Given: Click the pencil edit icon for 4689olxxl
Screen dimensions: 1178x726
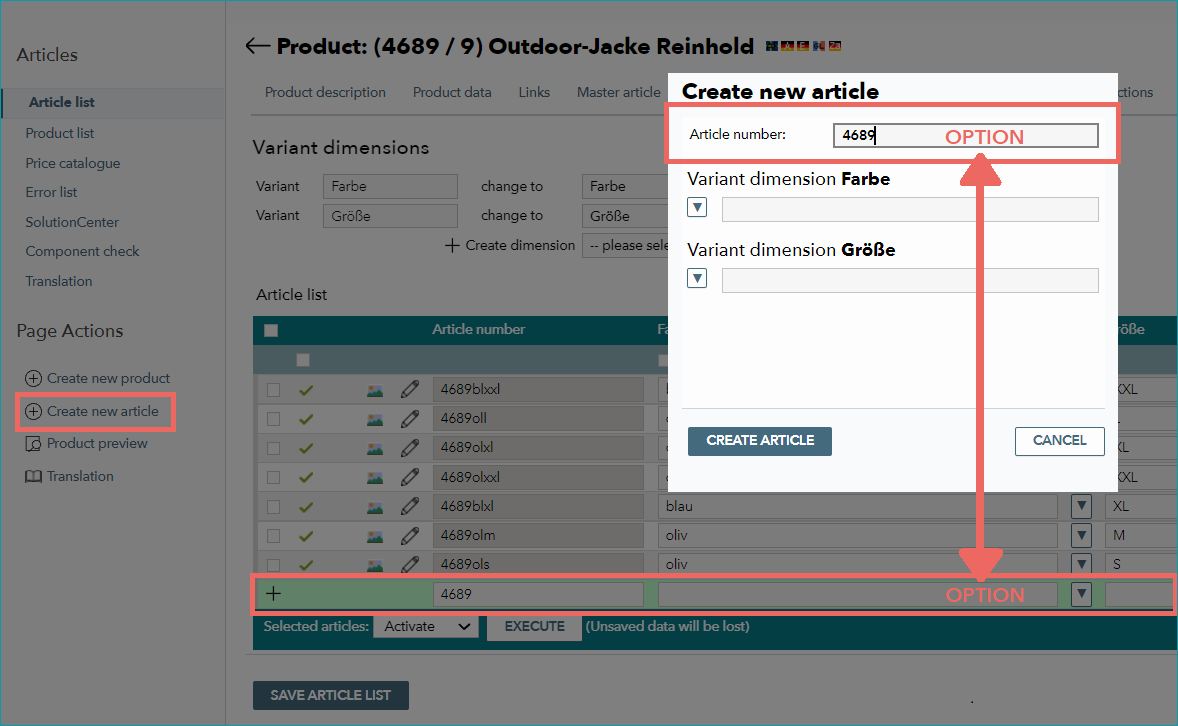Looking at the screenshot, I should coord(409,477).
